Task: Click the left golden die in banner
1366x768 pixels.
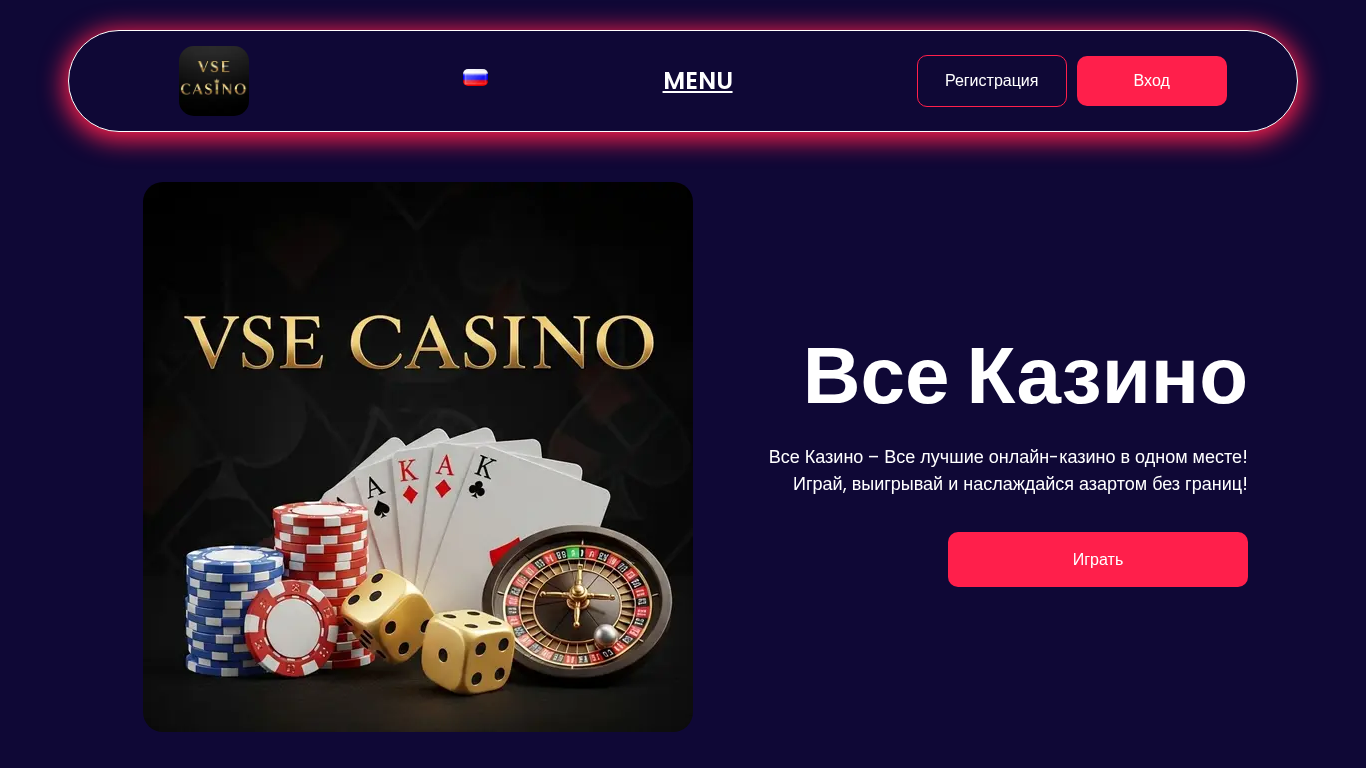Action: click(x=386, y=614)
